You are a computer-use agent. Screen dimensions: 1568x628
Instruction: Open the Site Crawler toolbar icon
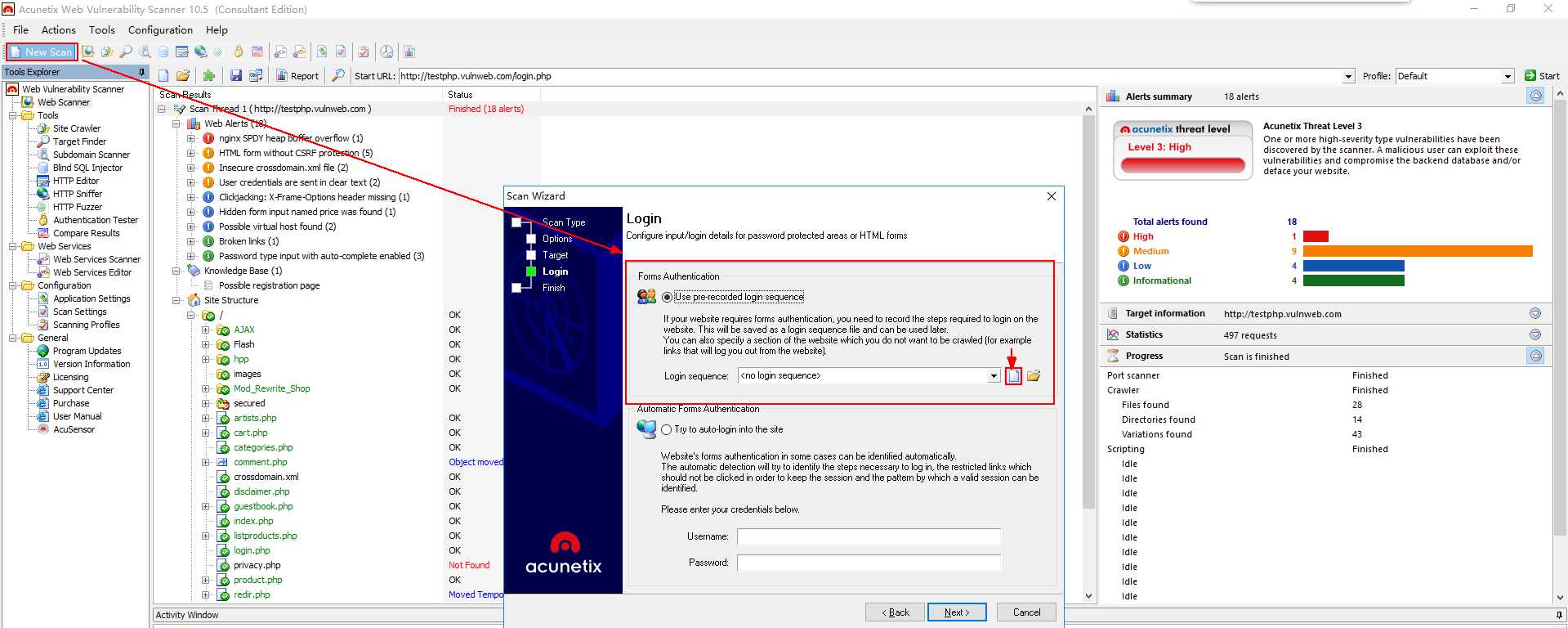coord(107,52)
